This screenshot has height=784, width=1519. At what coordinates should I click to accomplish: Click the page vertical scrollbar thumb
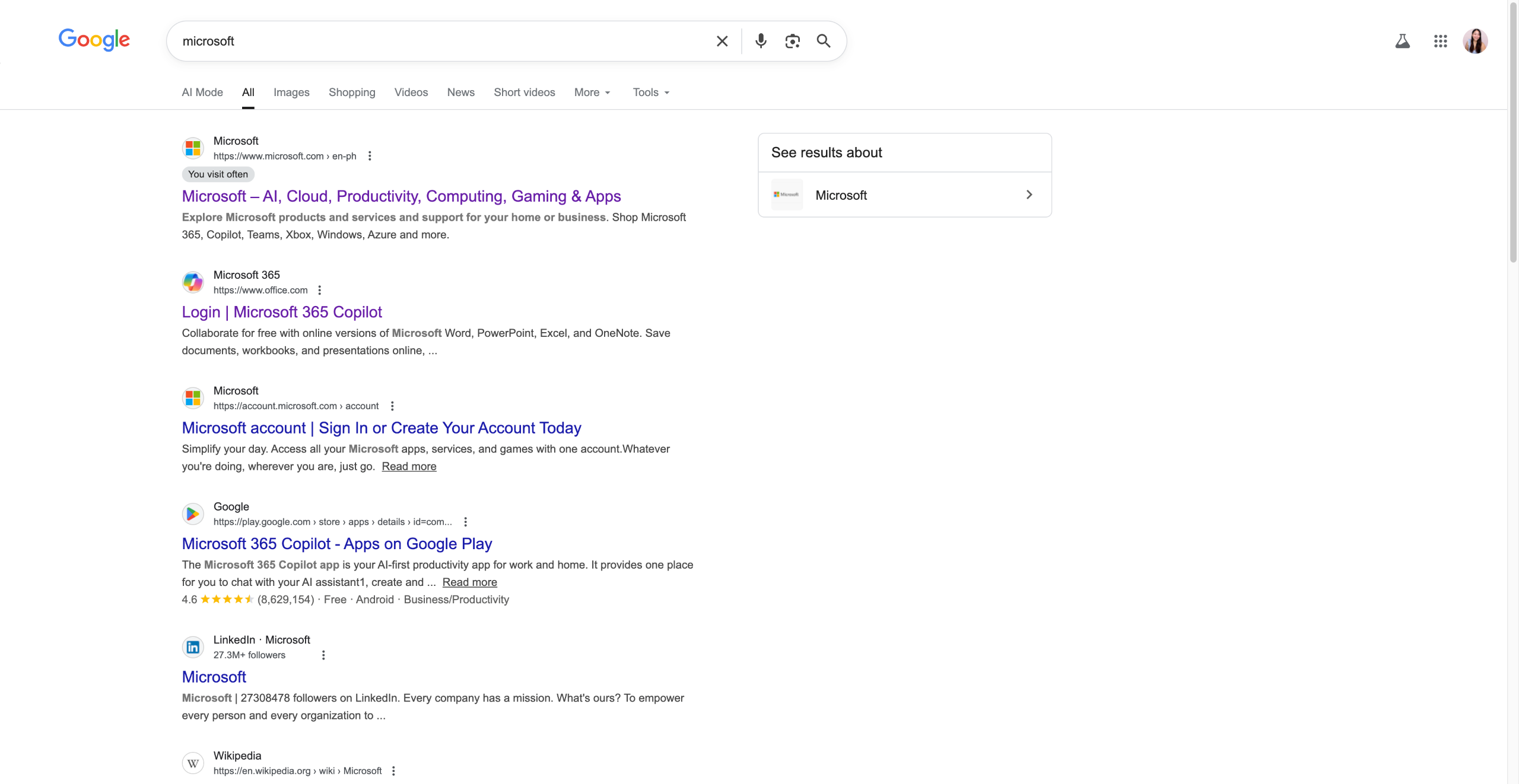click(x=1512, y=130)
